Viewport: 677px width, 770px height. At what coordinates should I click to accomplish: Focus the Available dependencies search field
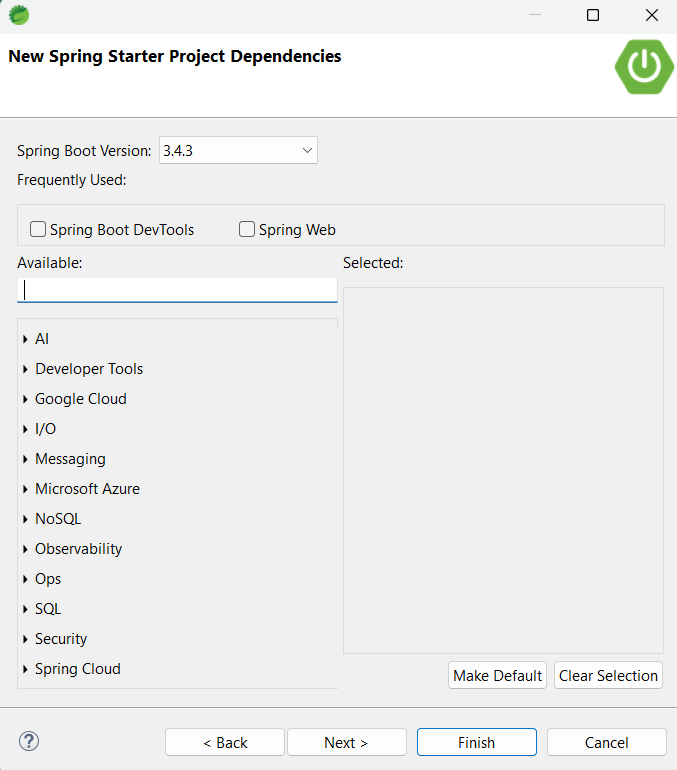[177, 290]
